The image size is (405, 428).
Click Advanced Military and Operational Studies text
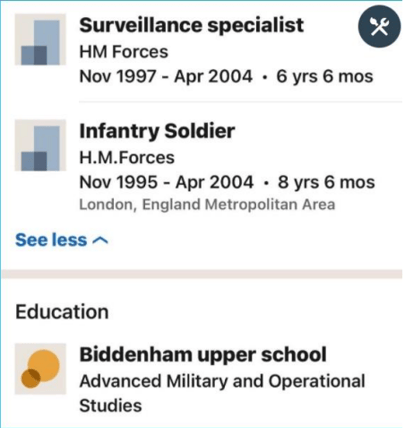(x=222, y=393)
